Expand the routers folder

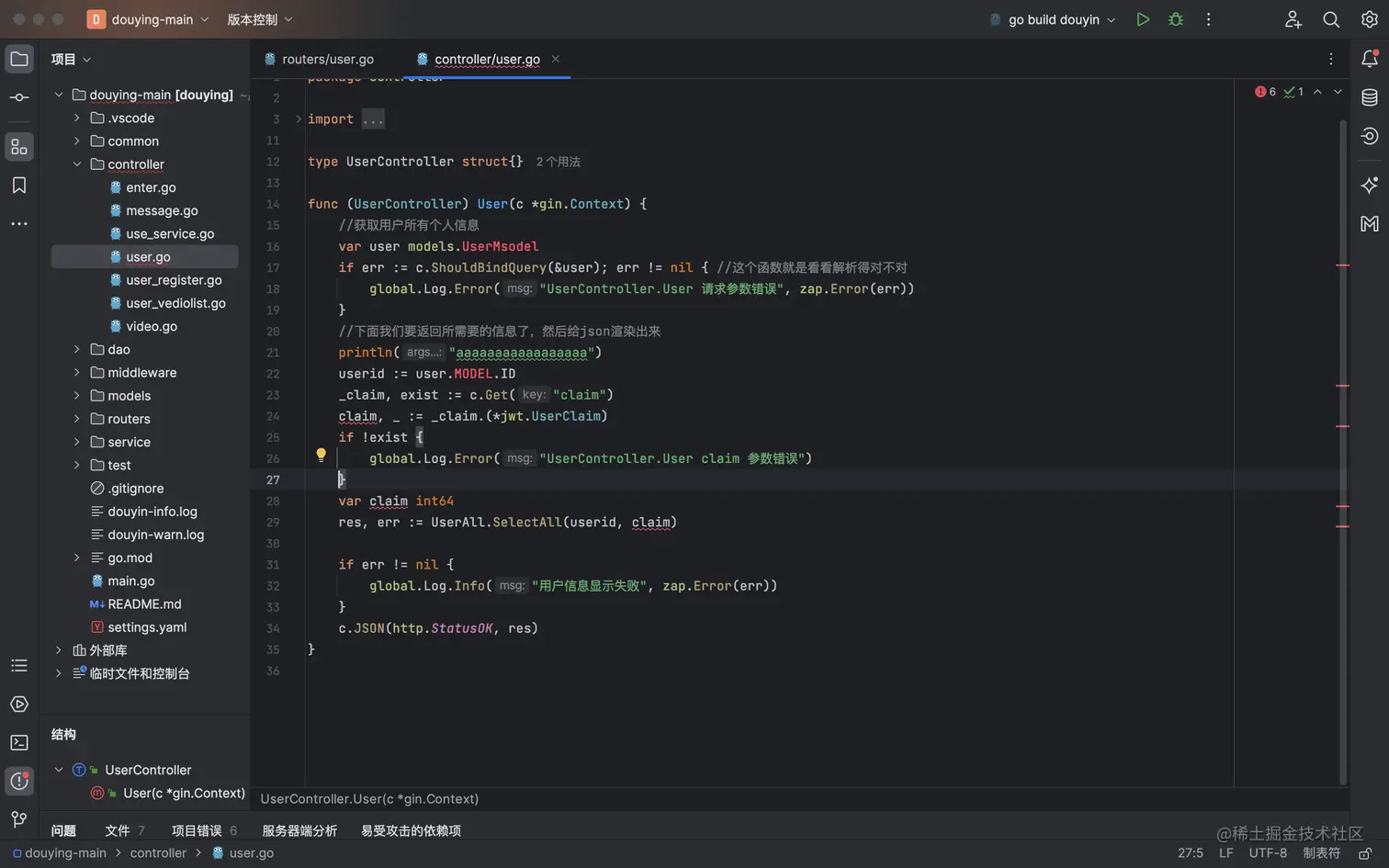point(77,419)
